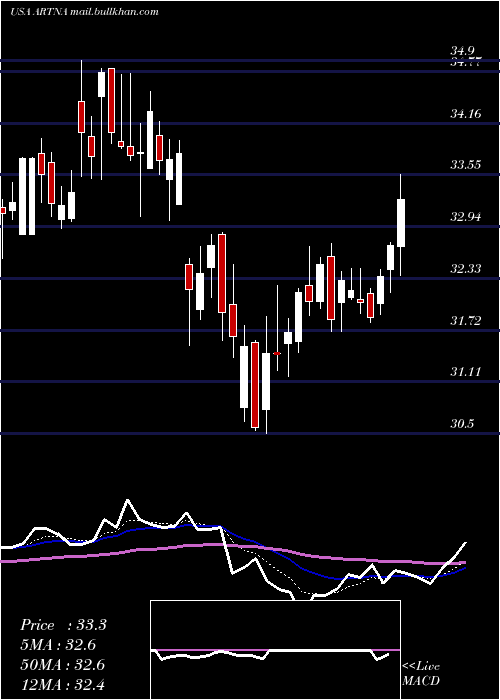The width and height of the screenshot is (500, 700).
Task: Click the MACD inset chart box
Action: [275, 650]
